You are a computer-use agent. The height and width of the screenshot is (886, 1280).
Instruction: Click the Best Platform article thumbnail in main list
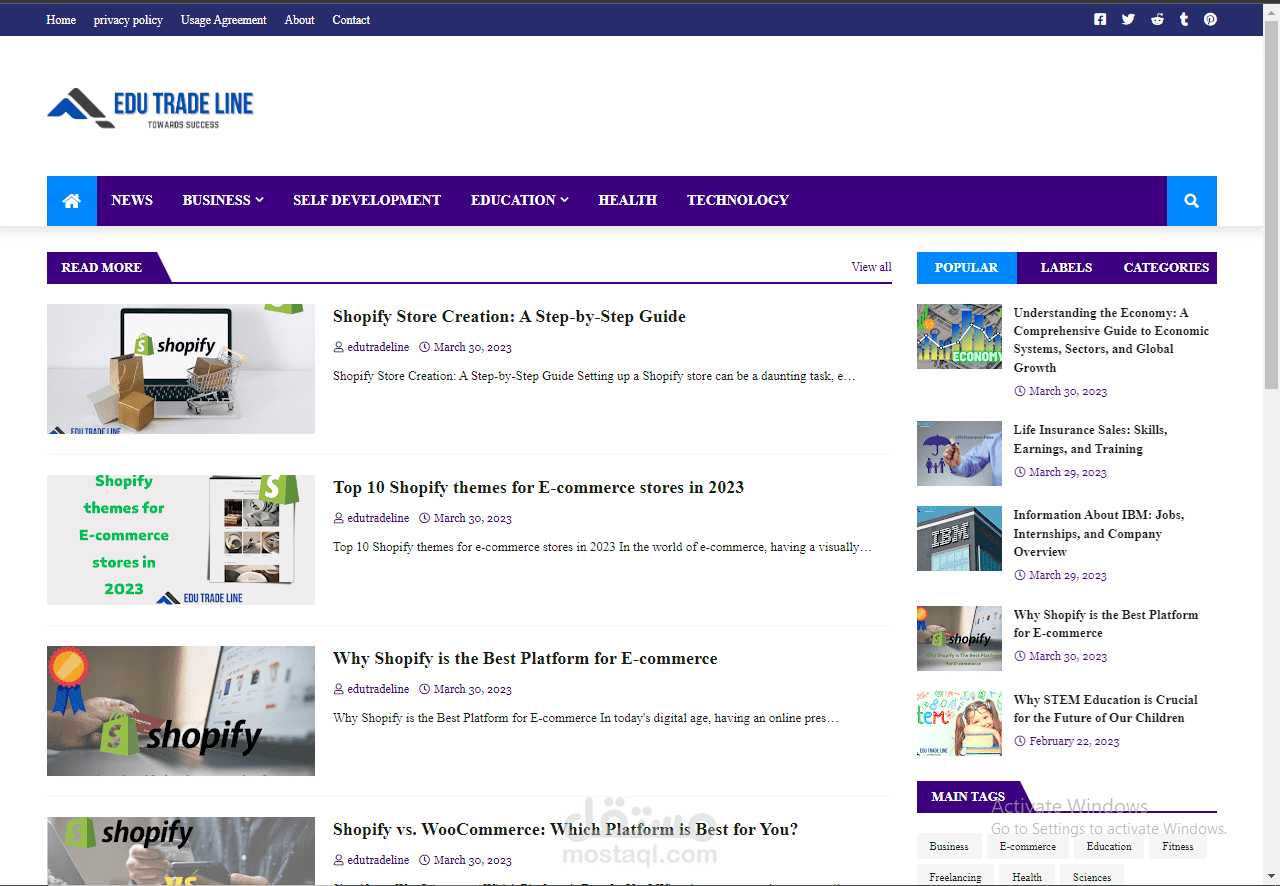(181, 711)
